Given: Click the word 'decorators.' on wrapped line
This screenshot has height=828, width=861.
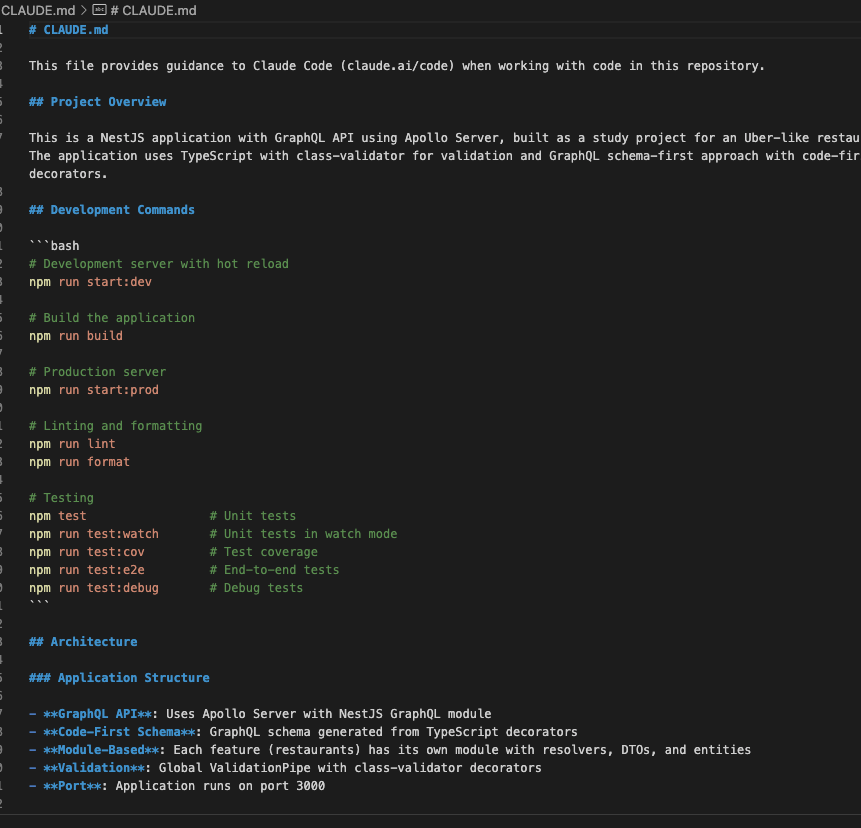Looking at the screenshot, I should coord(68,174).
